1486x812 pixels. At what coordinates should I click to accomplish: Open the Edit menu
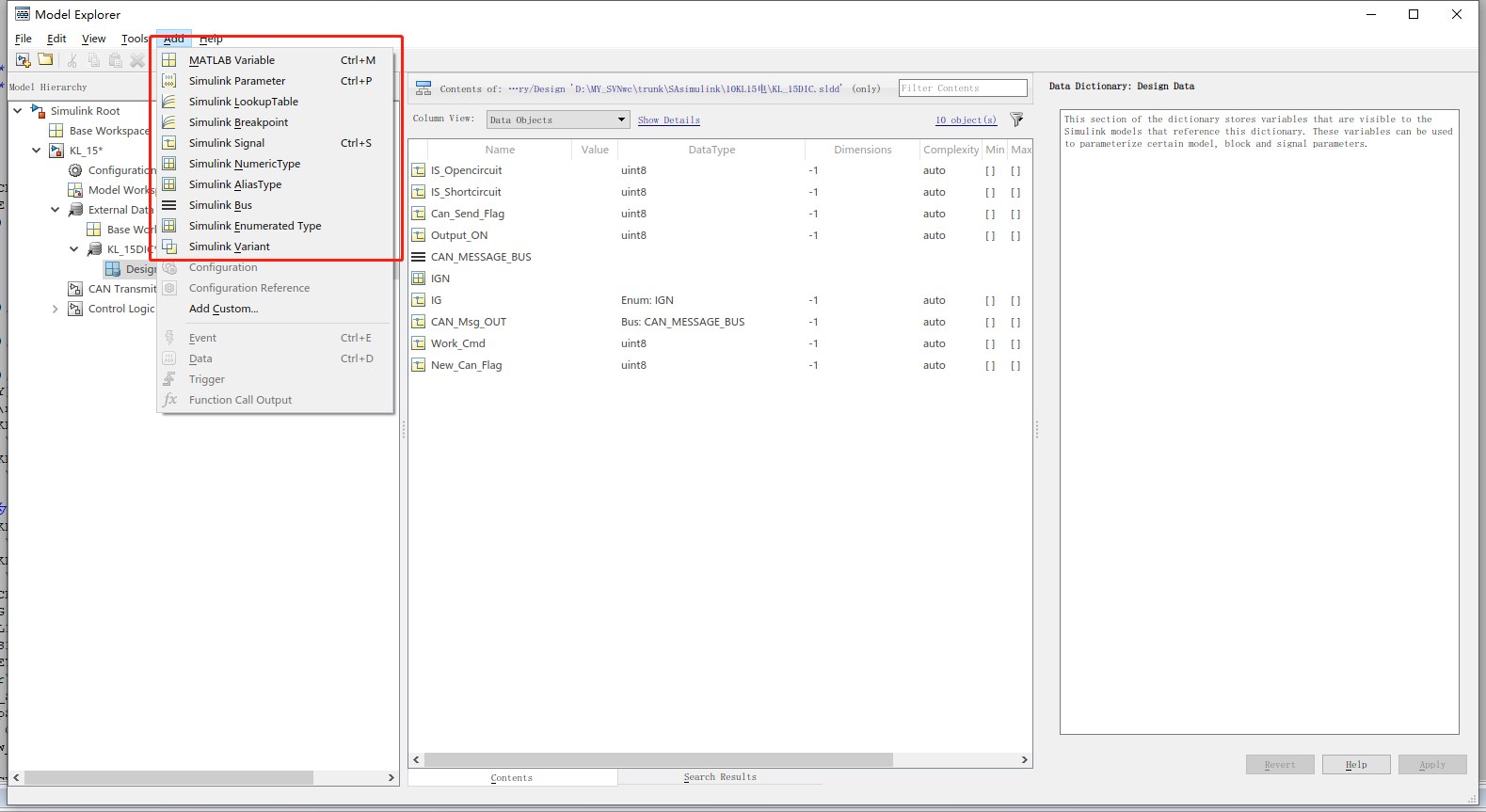(x=56, y=39)
